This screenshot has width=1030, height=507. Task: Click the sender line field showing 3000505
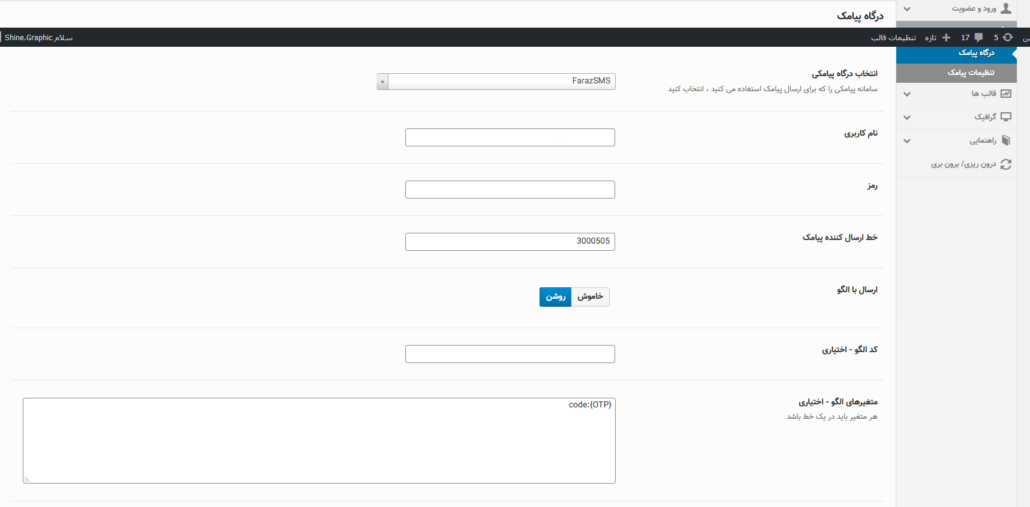pyautogui.click(x=510, y=242)
